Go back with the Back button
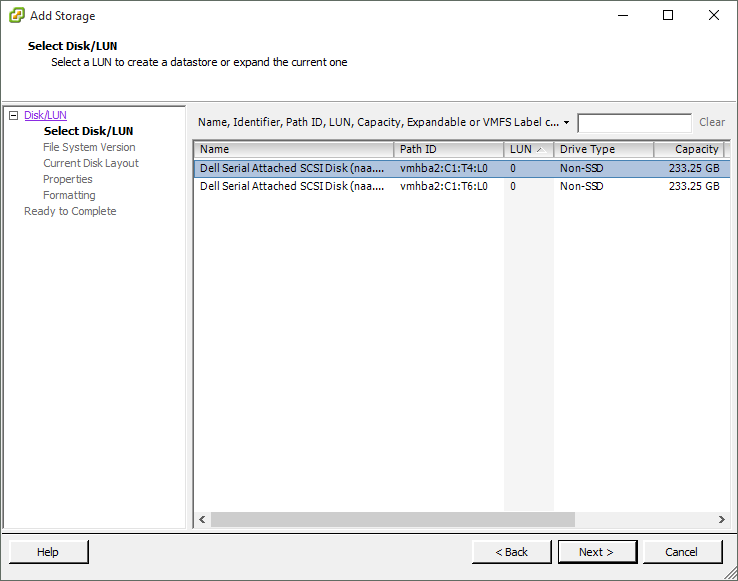Screen dimensions: 738x581 (512, 552)
